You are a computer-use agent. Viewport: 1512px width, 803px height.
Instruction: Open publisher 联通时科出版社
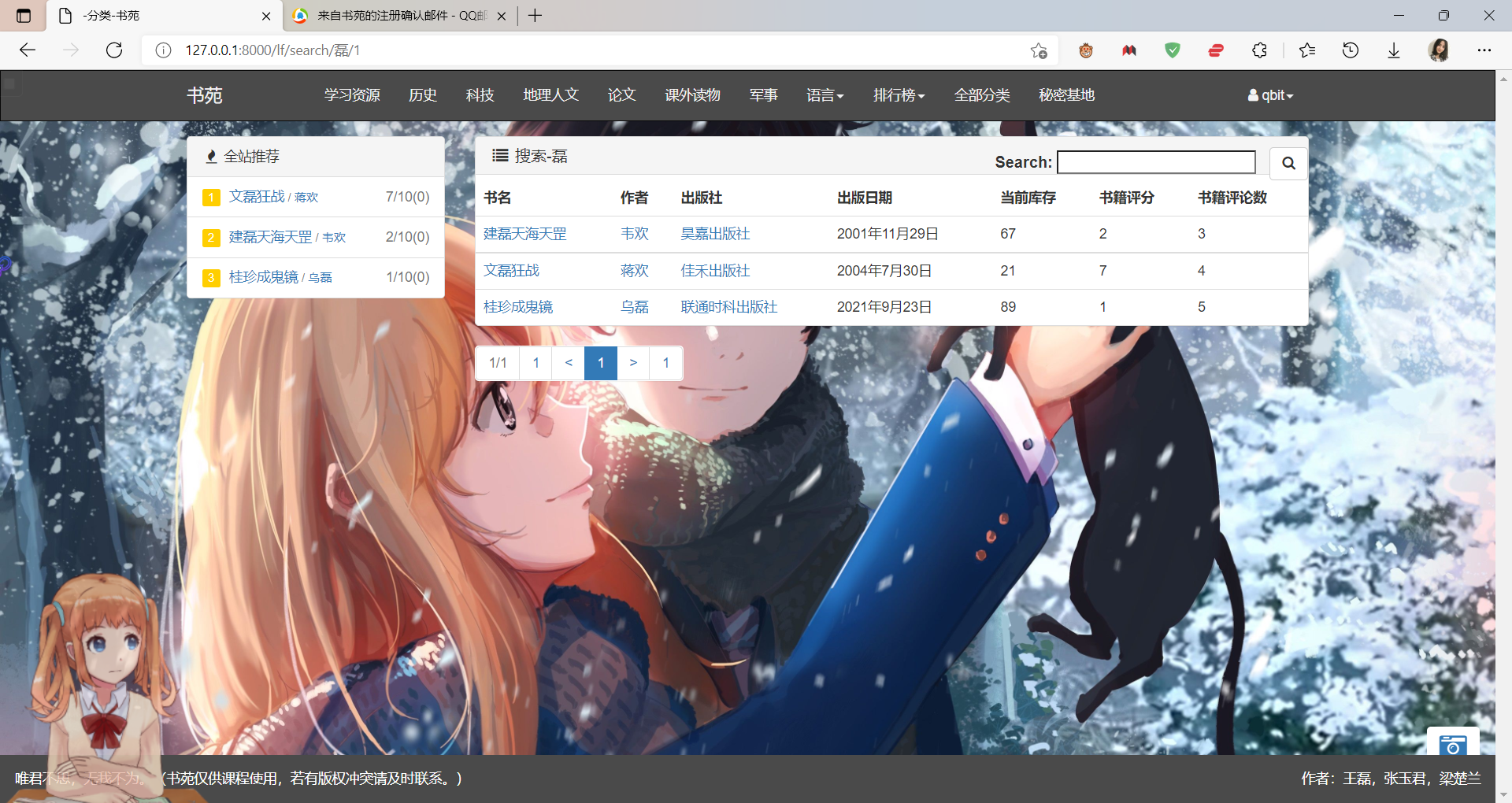[x=729, y=307]
